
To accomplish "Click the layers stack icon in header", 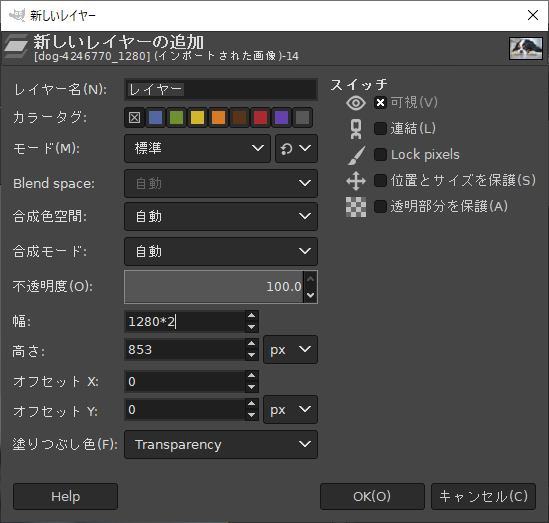I will coord(16,46).
